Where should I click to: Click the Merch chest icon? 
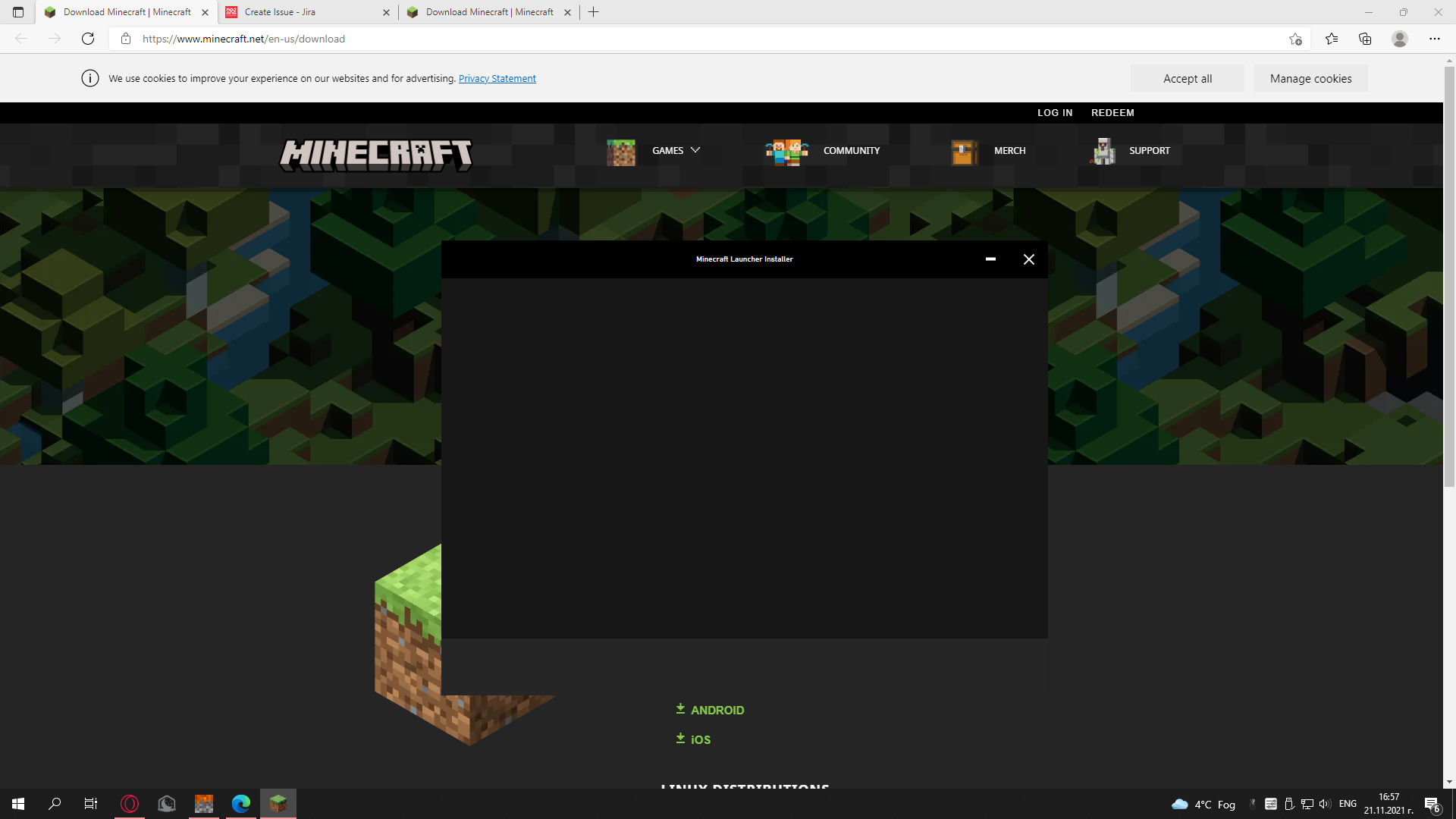(x=964, y=152)
